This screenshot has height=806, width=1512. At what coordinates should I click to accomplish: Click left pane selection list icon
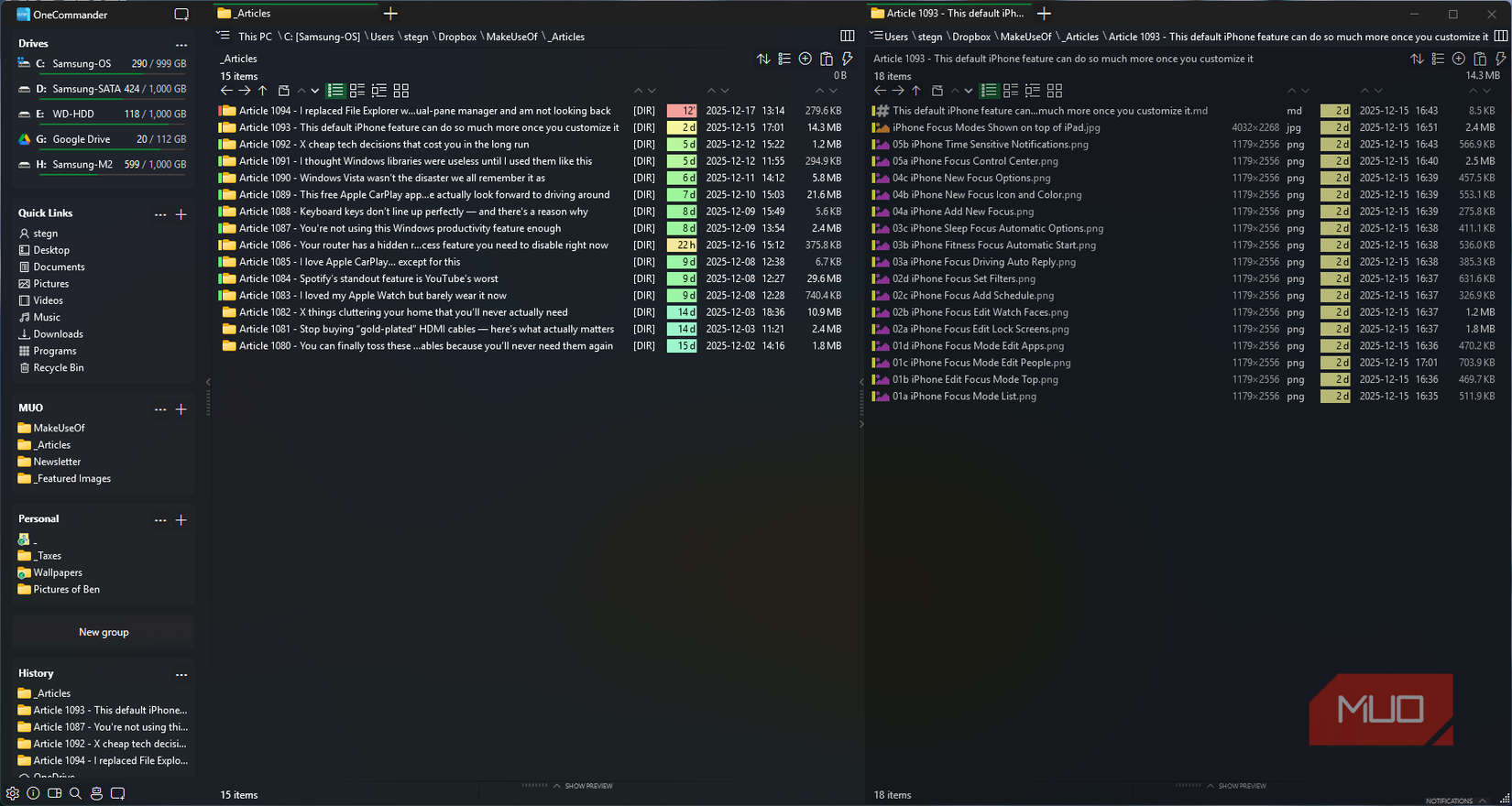[784, 59]
